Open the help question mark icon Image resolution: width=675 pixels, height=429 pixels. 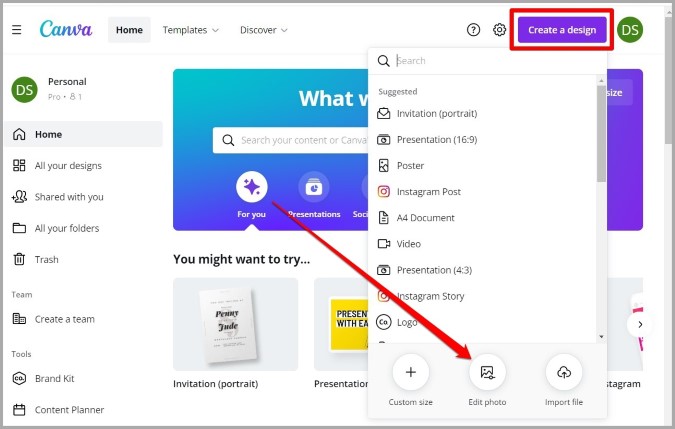click(473, 30)
